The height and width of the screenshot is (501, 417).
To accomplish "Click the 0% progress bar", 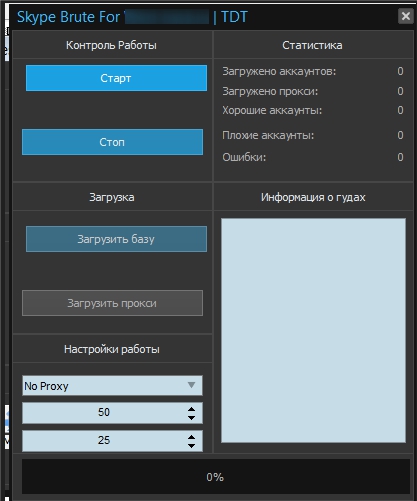I will tap(216, 477).
